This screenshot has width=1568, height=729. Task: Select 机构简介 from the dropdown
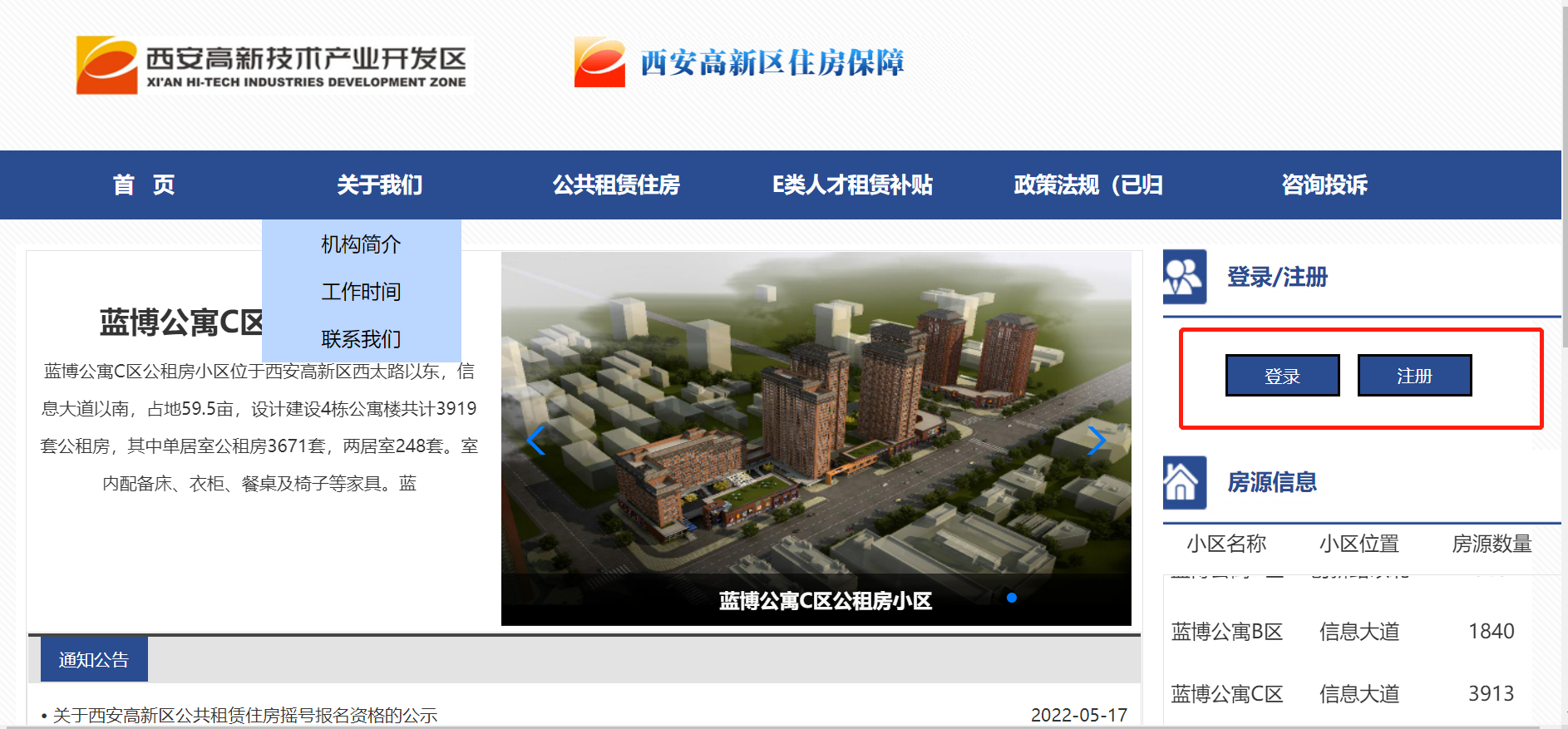[x=361, y=244]
